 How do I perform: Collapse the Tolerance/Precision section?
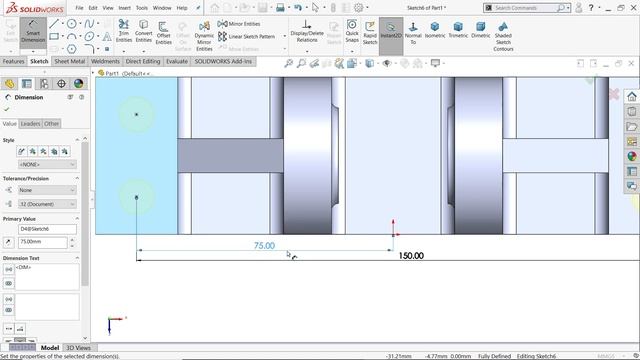pos(77,178)
